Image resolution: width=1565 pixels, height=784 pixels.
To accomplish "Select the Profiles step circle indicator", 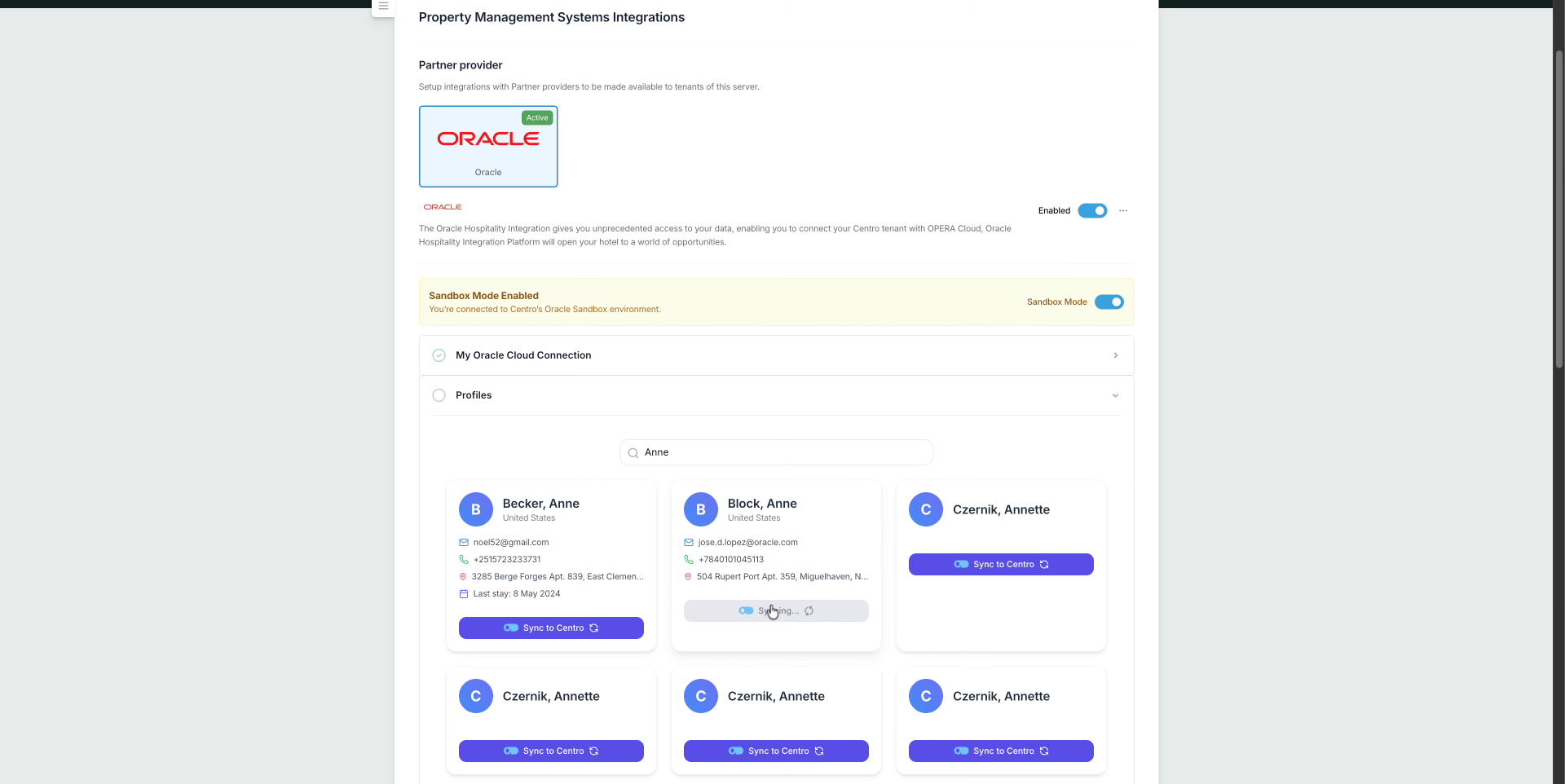I will [439, 395].
